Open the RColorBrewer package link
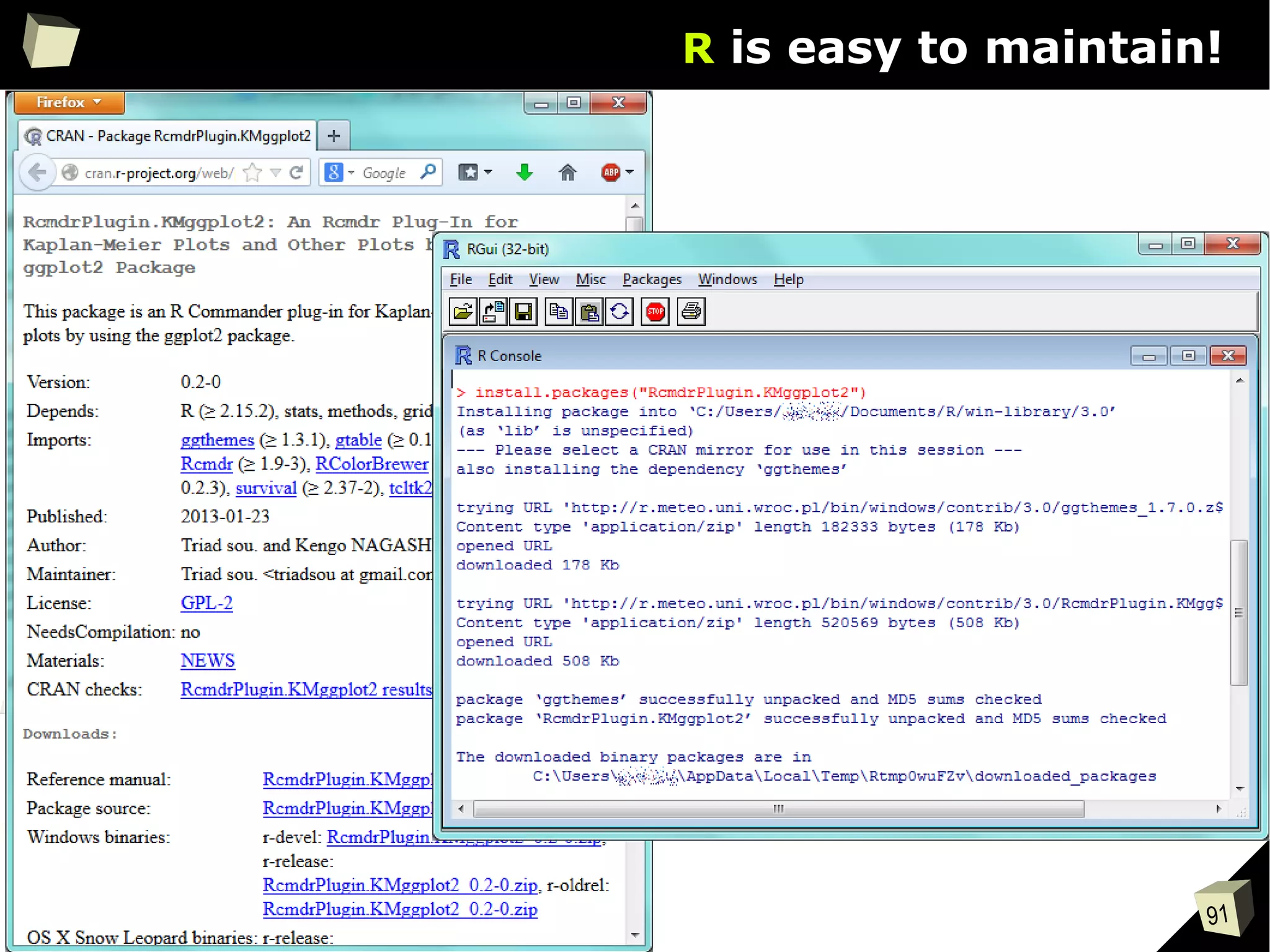The width and height of the screenshot is (1270, 952). (372, 464)
